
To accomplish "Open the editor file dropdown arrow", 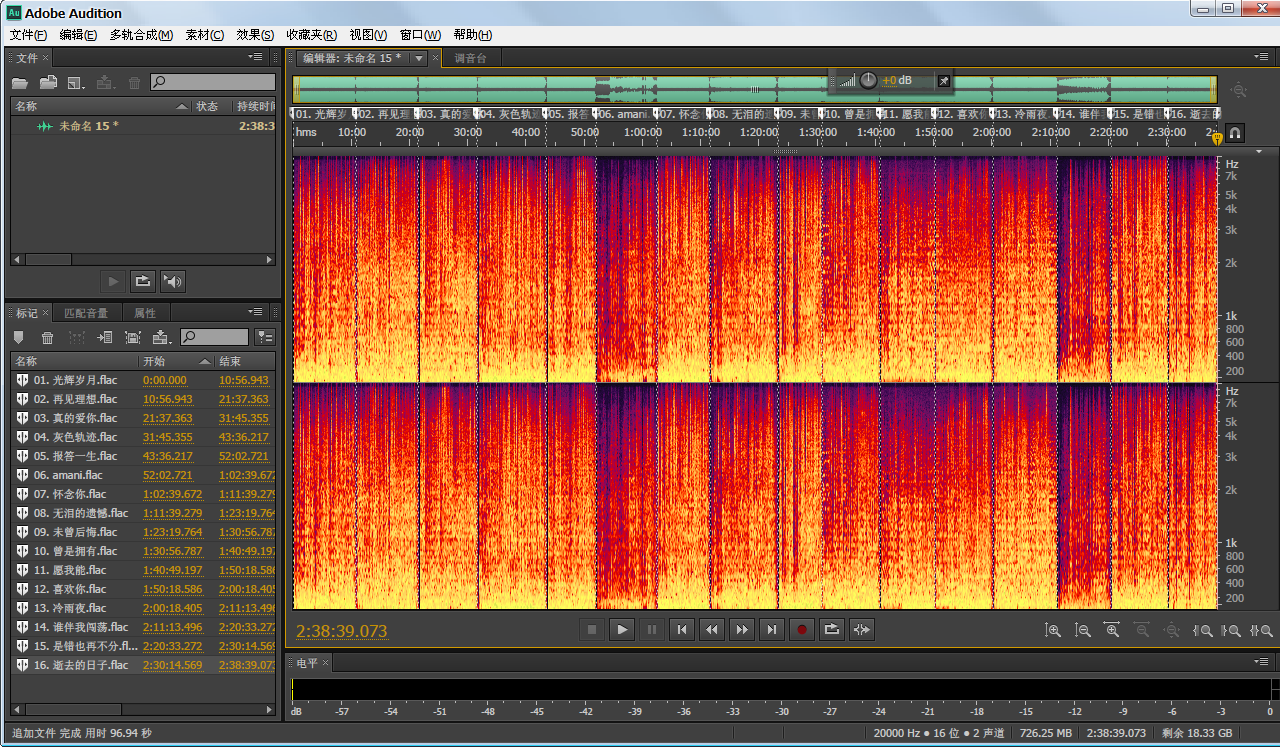I will pos(420,58).
